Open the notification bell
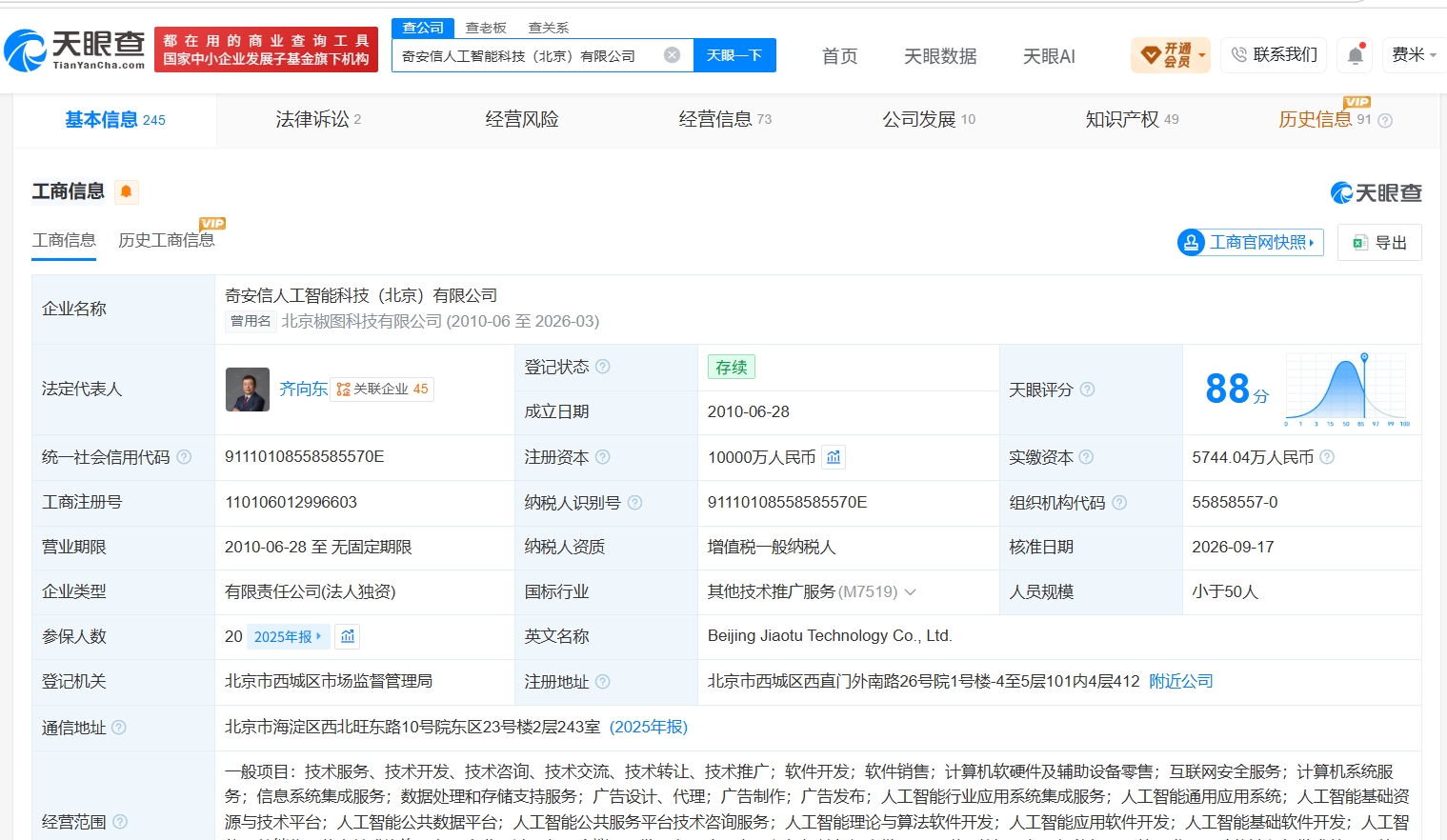1447x840 pixels. click(1356, 55)
